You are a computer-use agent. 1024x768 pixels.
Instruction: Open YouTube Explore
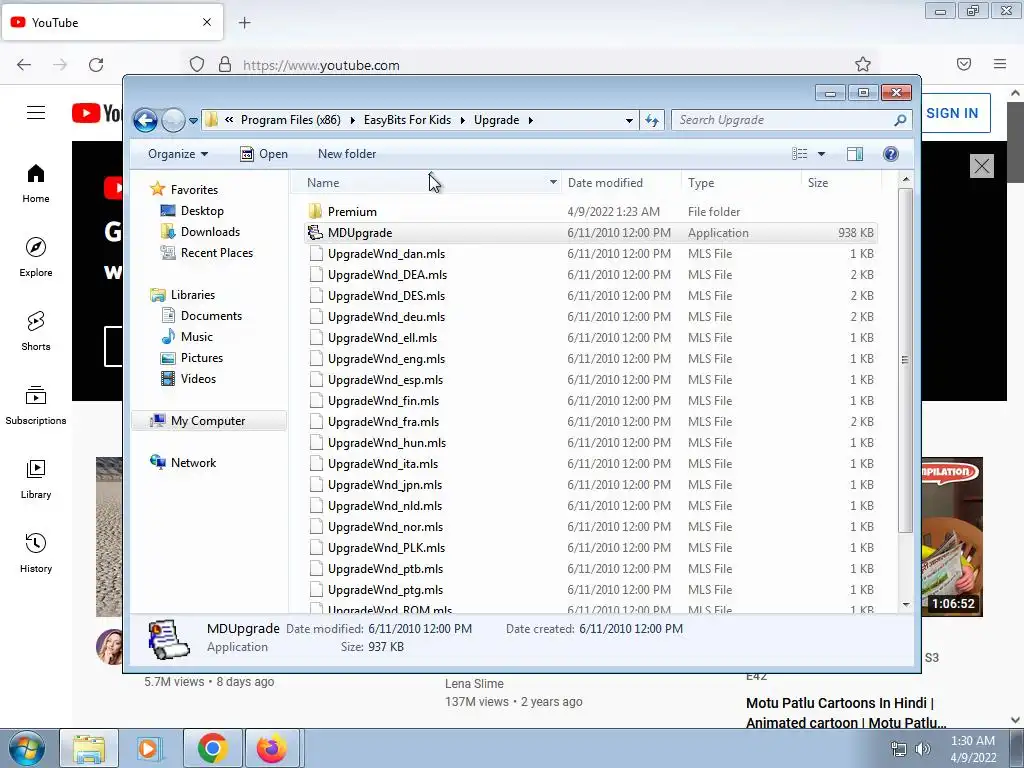[x=36, y=257]
